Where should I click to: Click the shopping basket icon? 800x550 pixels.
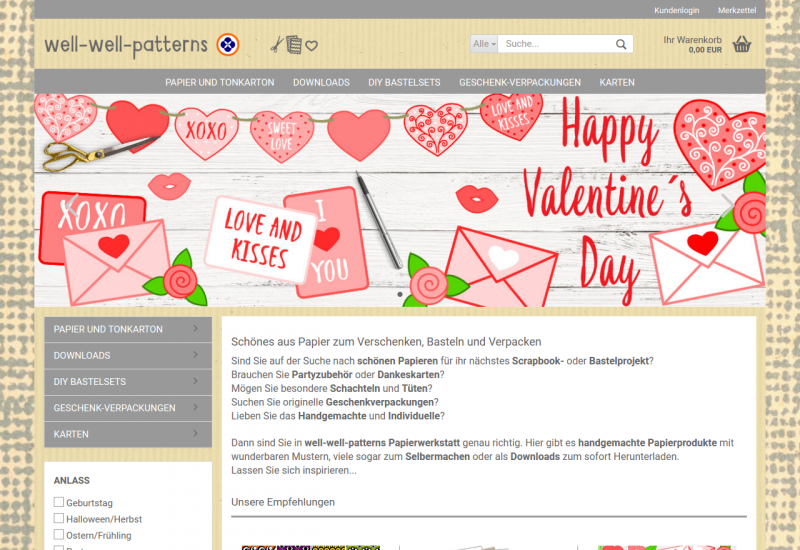(x=741, y=44)
